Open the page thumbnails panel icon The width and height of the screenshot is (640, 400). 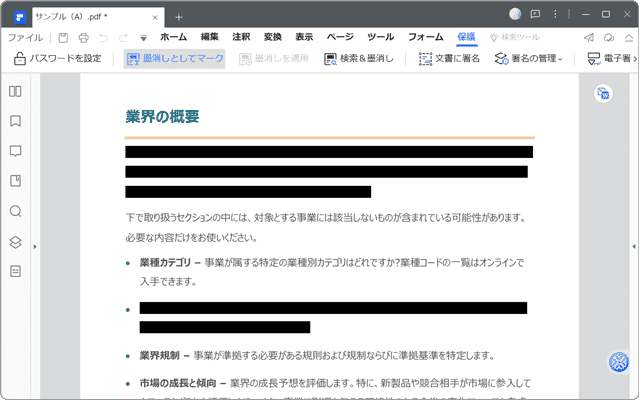pyautogui.click(x=16, y=91)
